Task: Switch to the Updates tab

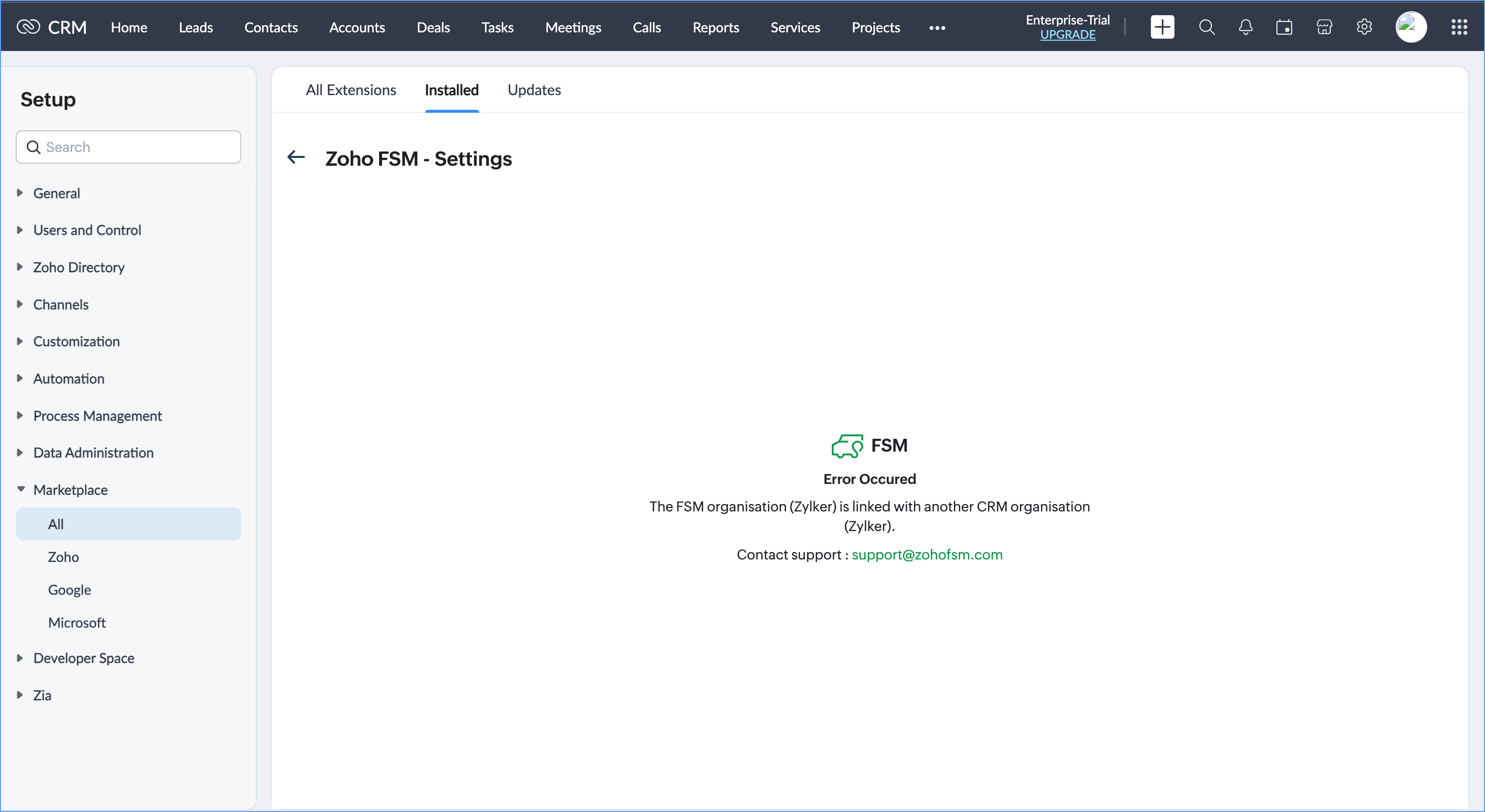Action: pos(534,90)
